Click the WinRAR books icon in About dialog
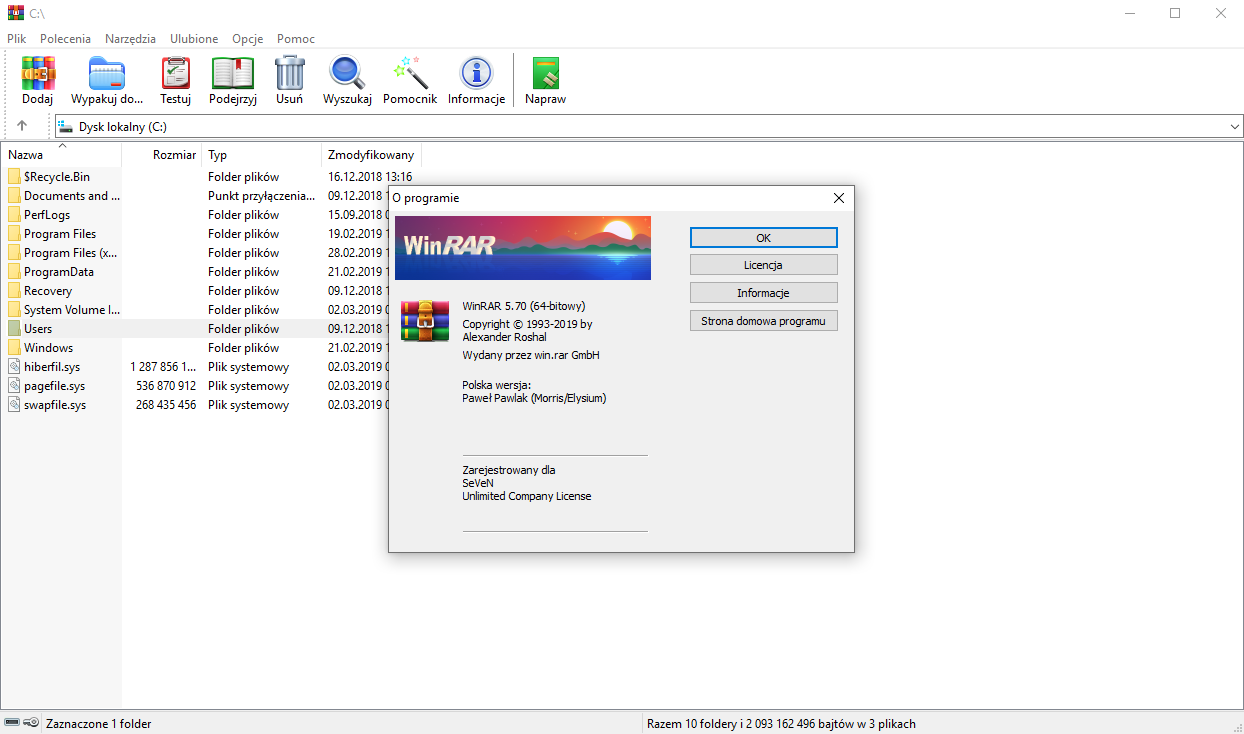The height and width of the screenshot is (734, 1244). pos(425,320)
